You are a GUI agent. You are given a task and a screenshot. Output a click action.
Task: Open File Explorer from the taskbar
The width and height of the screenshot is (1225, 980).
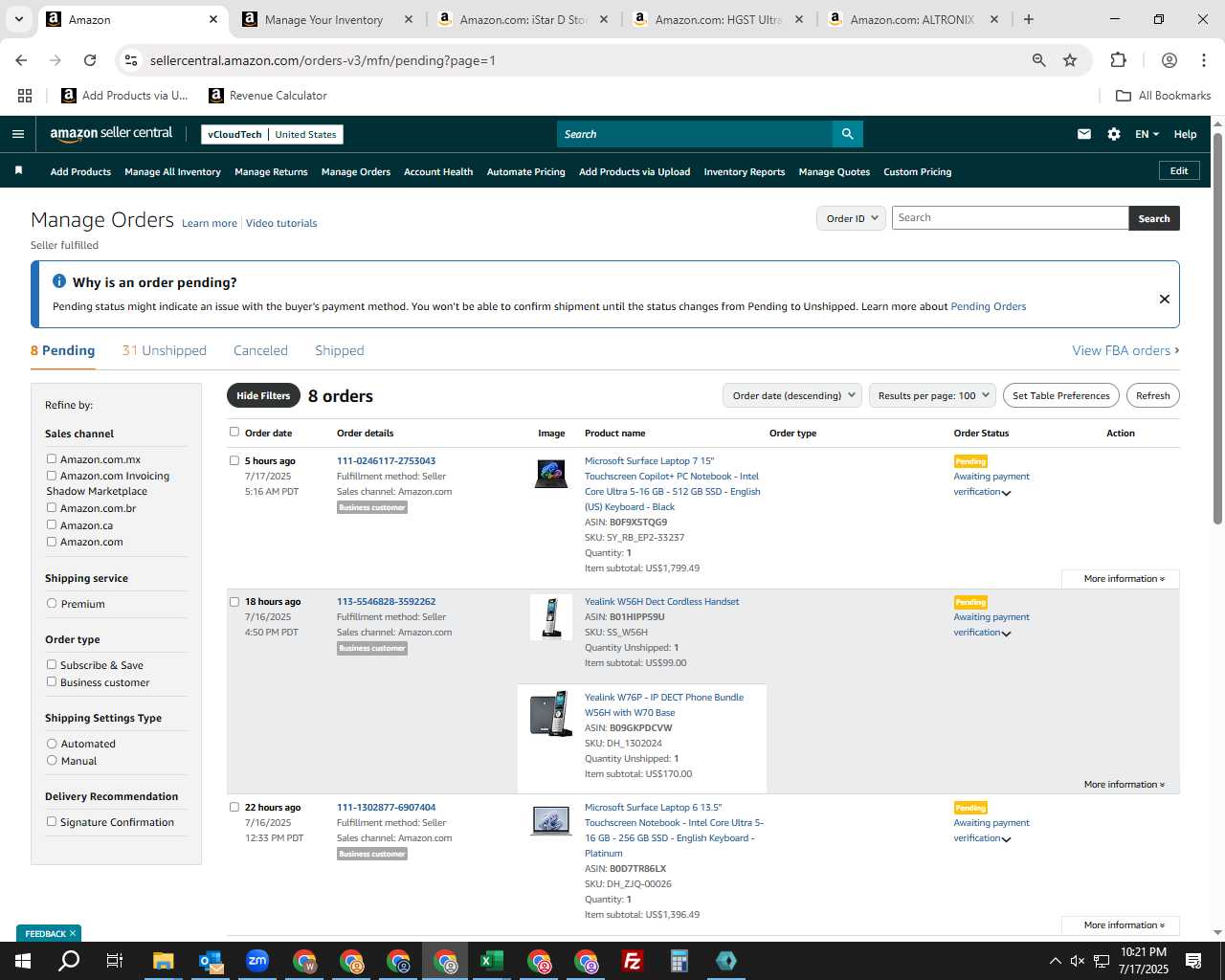tap(163, 961)
